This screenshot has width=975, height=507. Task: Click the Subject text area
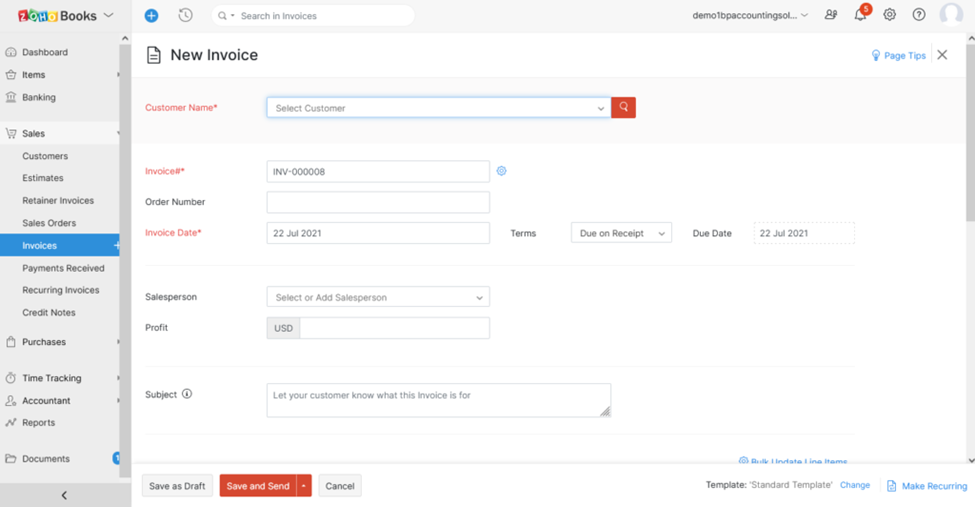pyautogui.click(x=438, y=400)
